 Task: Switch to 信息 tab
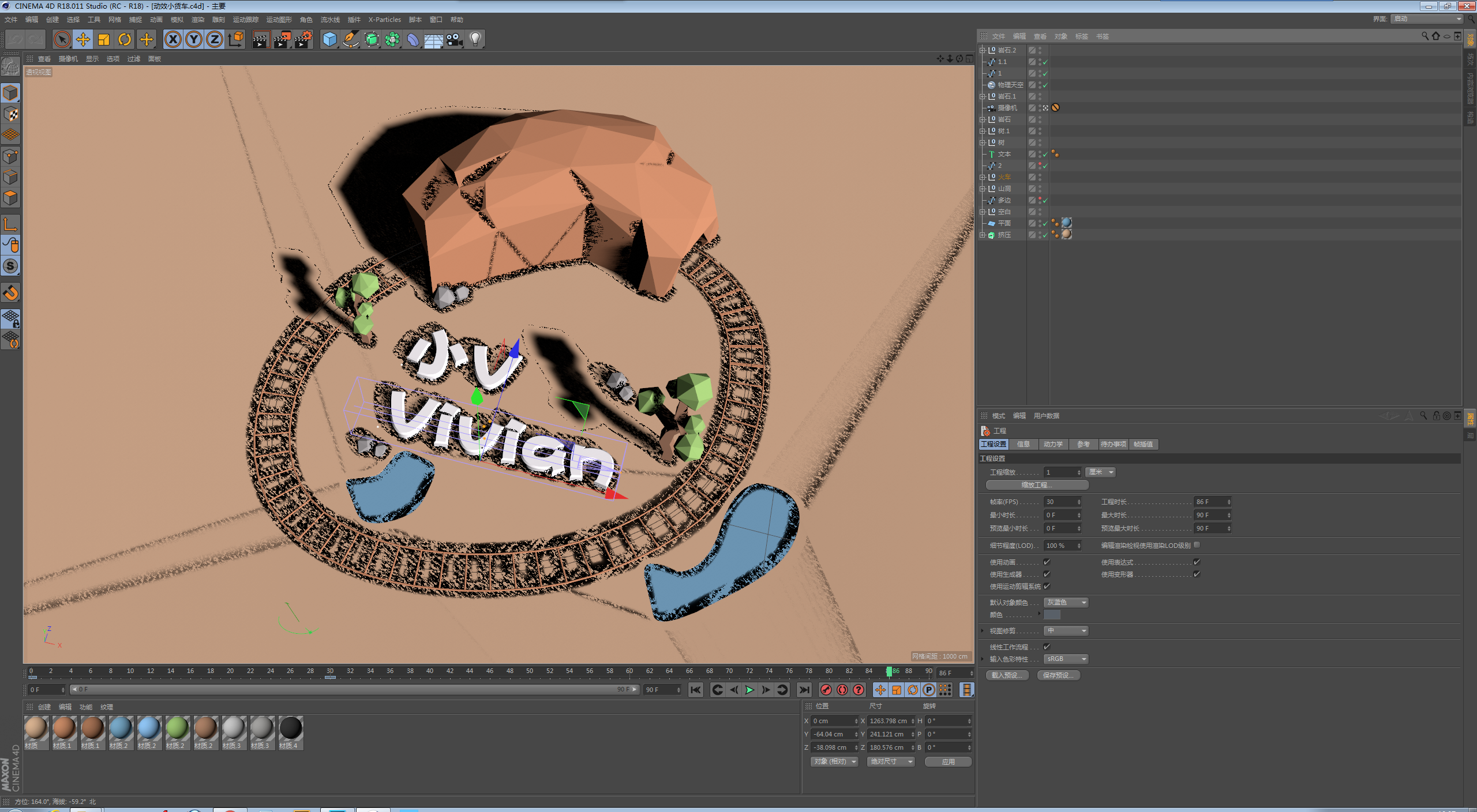click(1024, 444)
